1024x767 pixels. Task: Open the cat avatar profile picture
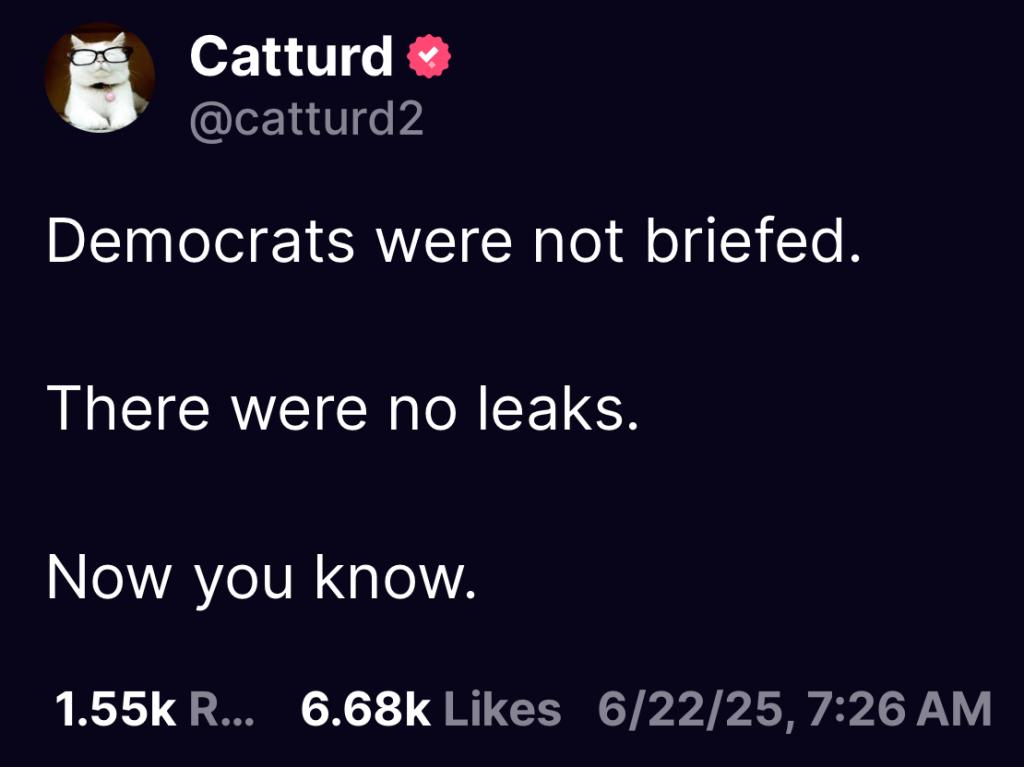pos(100,78)
